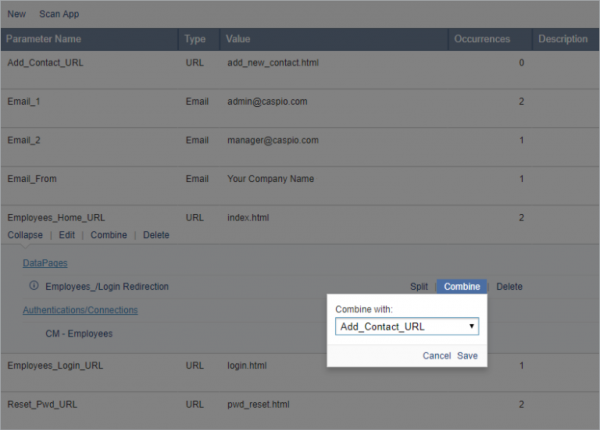Click the CM - Employees connection entry
This screenshot has height=430, width=600.
(x=79, y=333)
